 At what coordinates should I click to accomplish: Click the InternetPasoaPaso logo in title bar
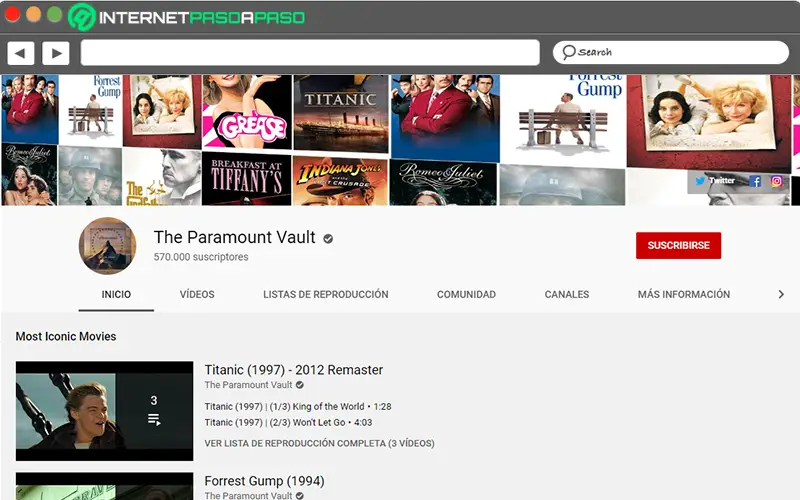pos(186,17)
